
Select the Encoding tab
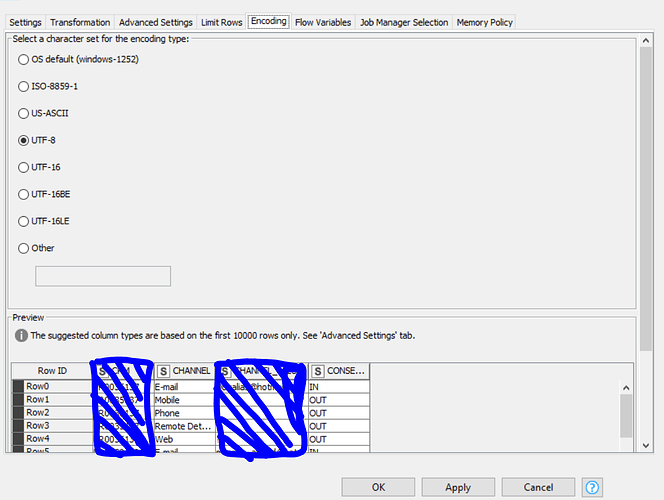click(x=268, y=21)
